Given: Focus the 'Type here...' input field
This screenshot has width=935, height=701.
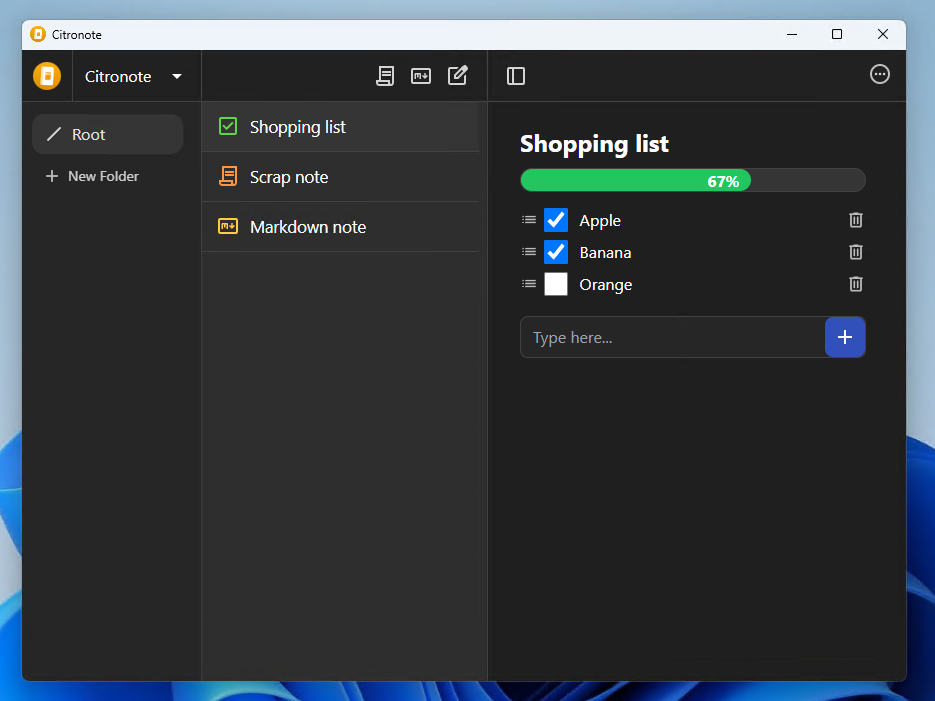Looking at the screenshot, I should pyautogui.click(x=673, y=337).
